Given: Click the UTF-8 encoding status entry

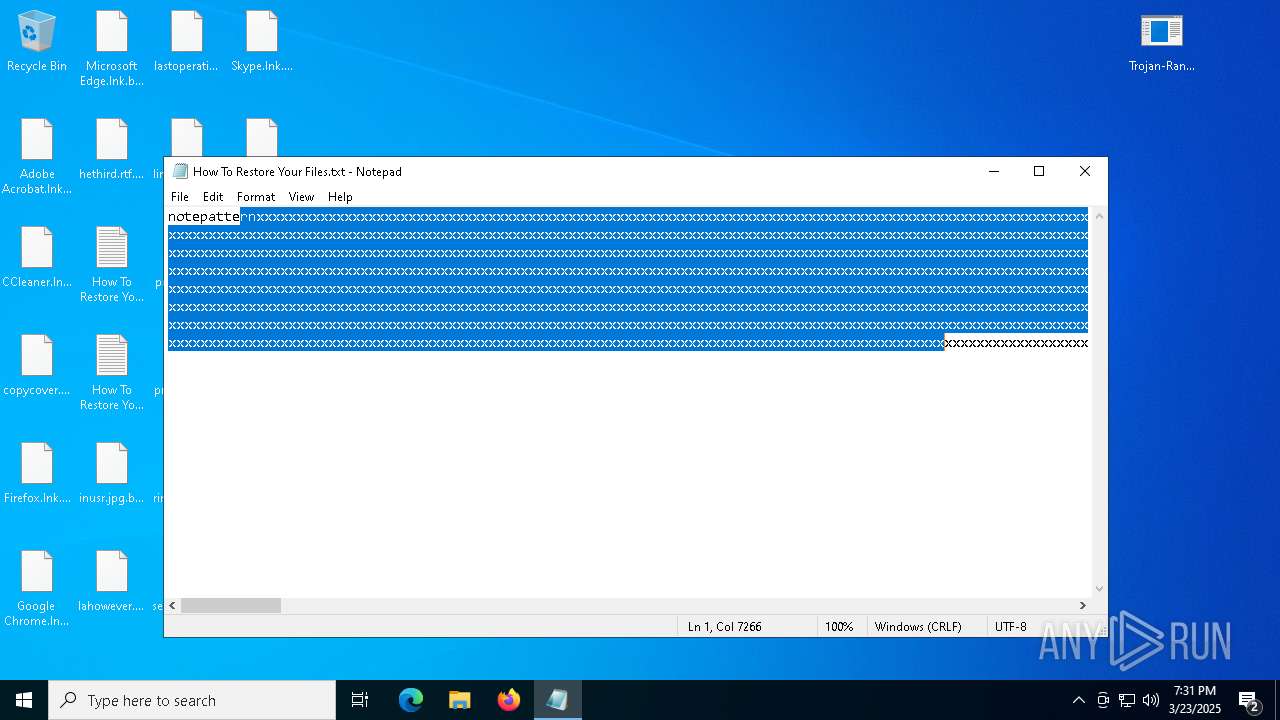Looking at the screenshot, I should [1011, 627].
